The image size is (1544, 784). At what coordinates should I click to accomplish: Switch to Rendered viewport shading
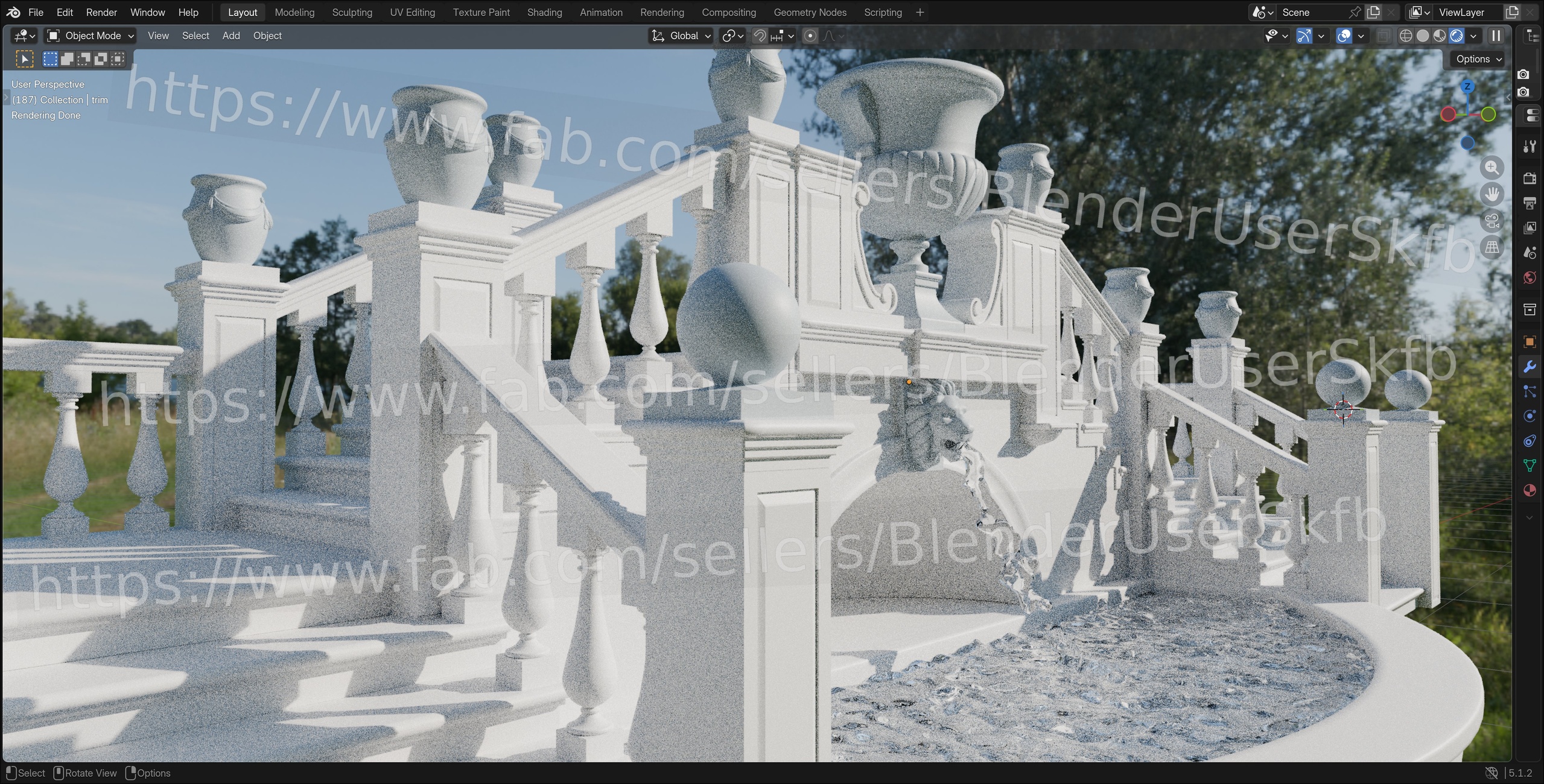click(x=1457, y=36)
